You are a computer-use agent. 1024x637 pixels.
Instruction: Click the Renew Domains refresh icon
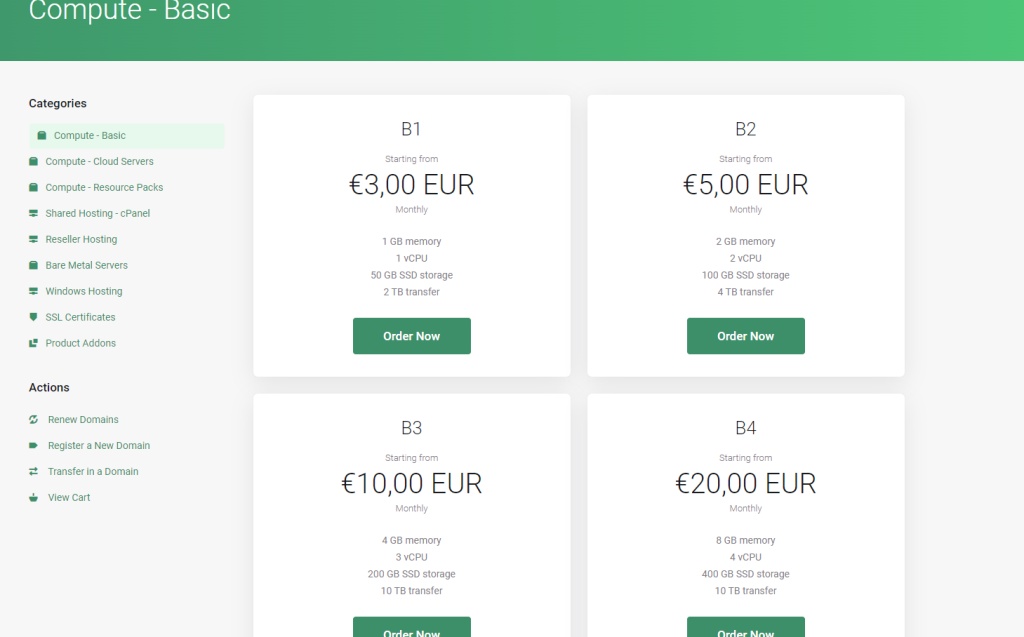coord(33,419)
